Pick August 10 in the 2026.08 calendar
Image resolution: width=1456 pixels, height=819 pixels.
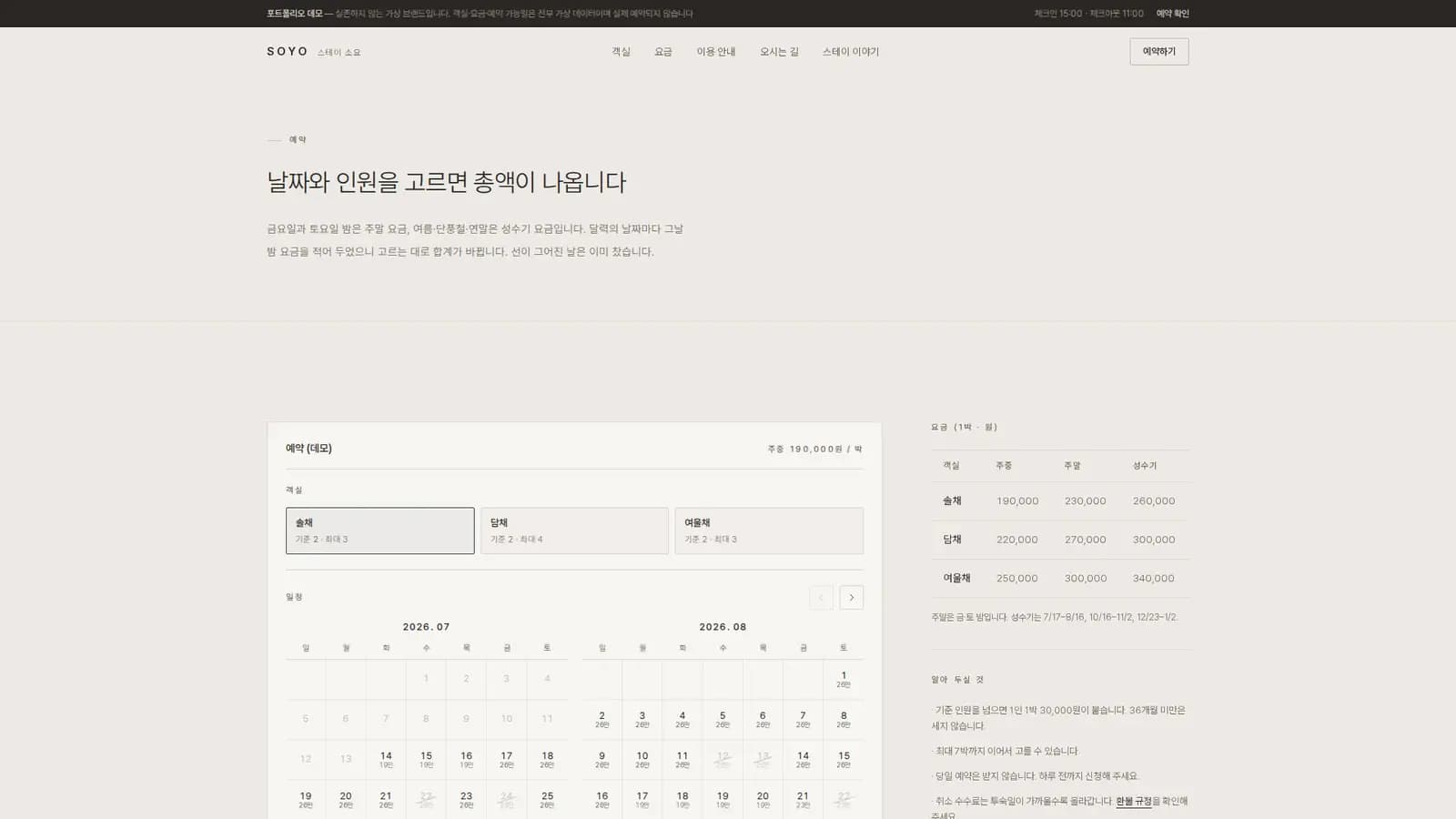[642, 759]
